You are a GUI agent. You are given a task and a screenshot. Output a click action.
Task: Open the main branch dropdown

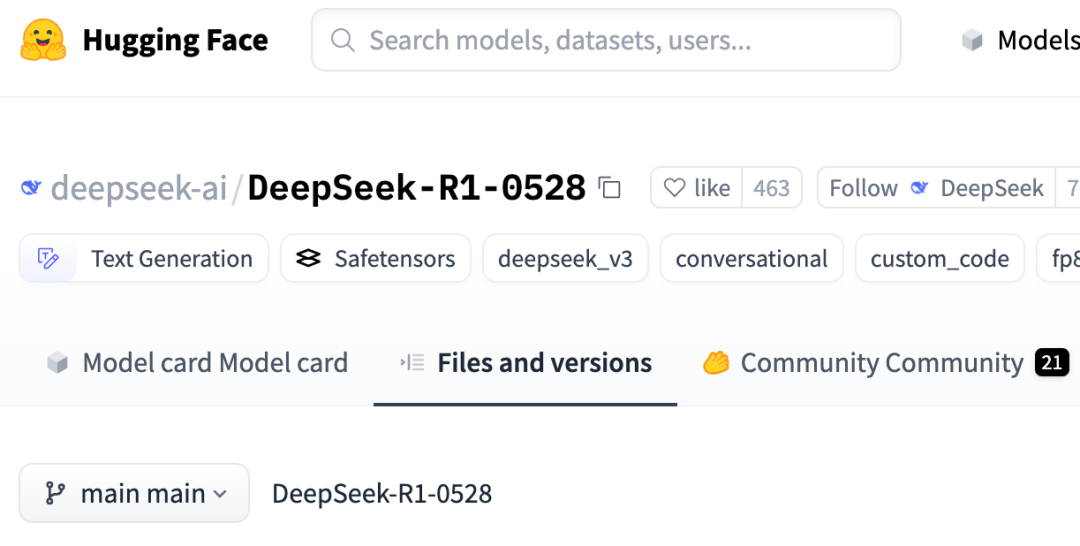coord(134,493)
